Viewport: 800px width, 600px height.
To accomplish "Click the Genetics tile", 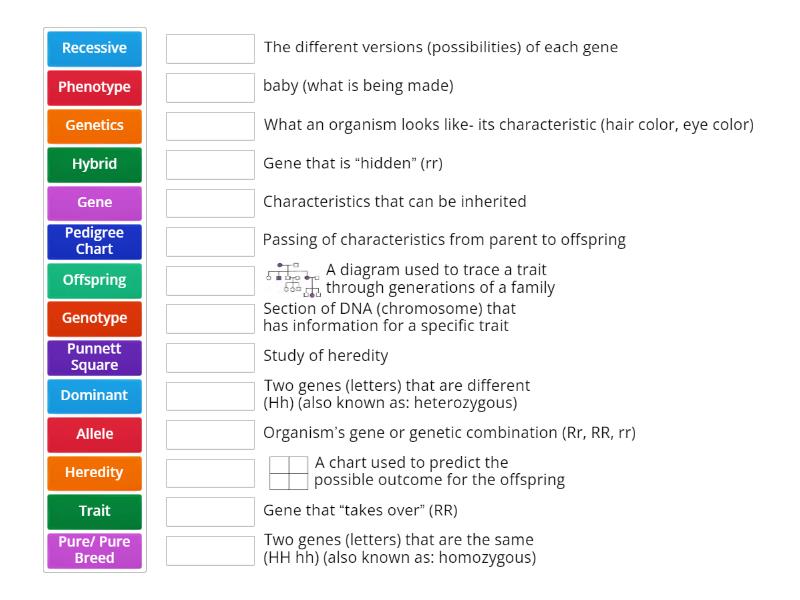I will pyautogui.click(x=94, y=125).
